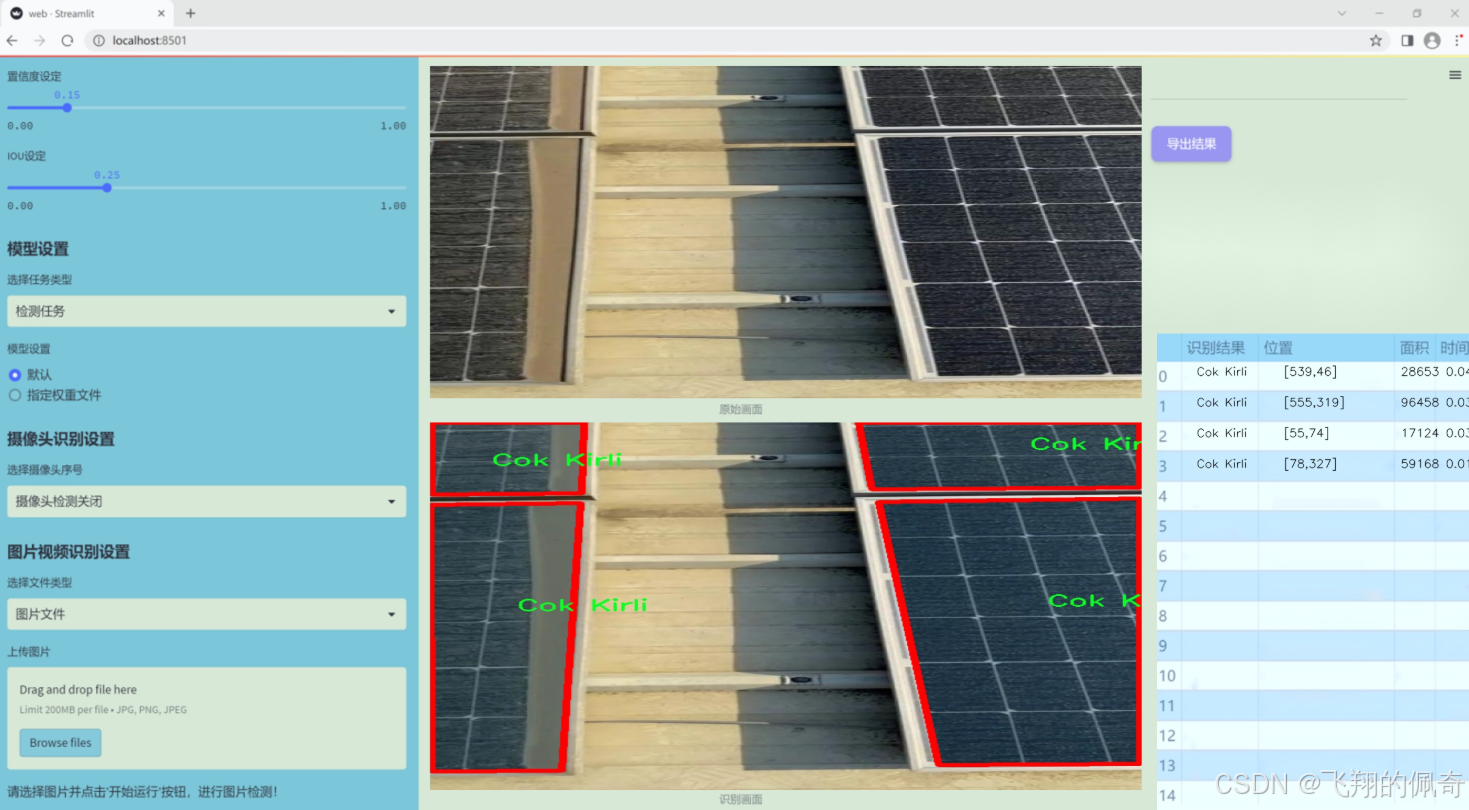Open a new browser tab
1469x810 pixels.
pos(190,13)
